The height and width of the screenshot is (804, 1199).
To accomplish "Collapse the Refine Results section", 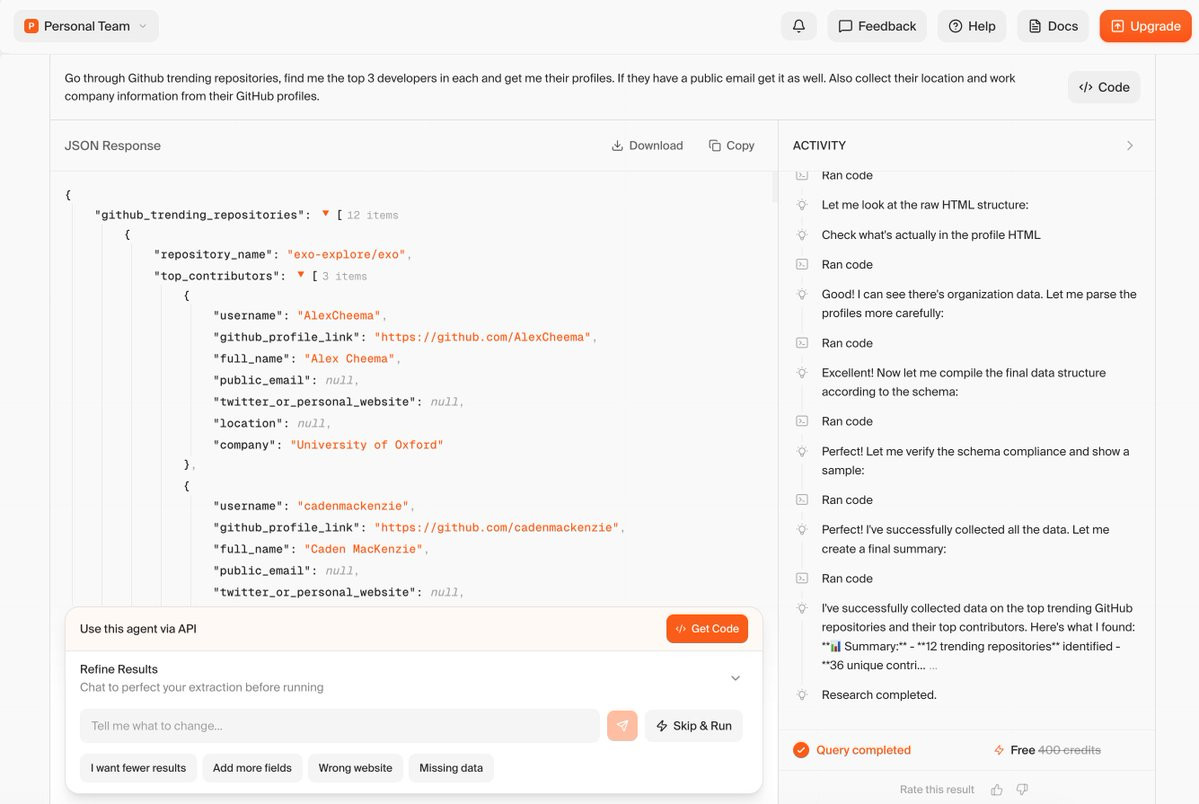I will tap(735, 678).
